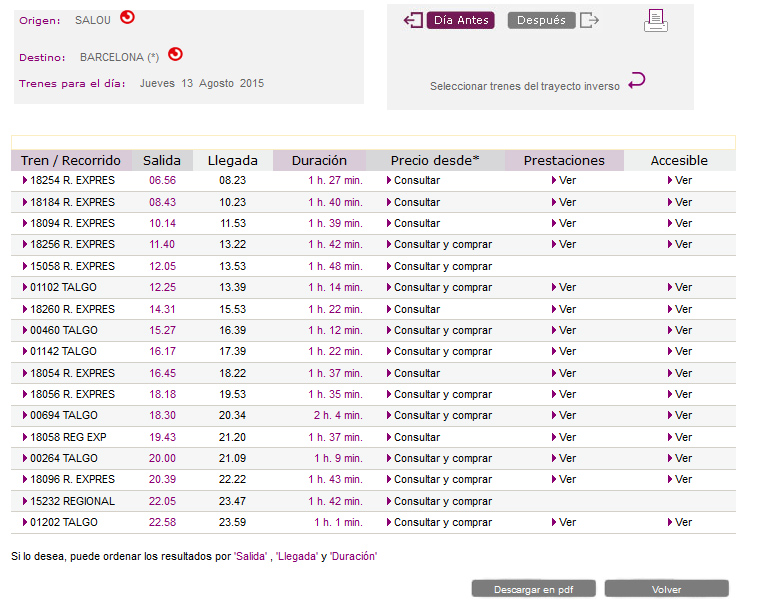767x600 pixels.
Task: Consultar price for the 14.31 departure
Action: tap(413, 310)
